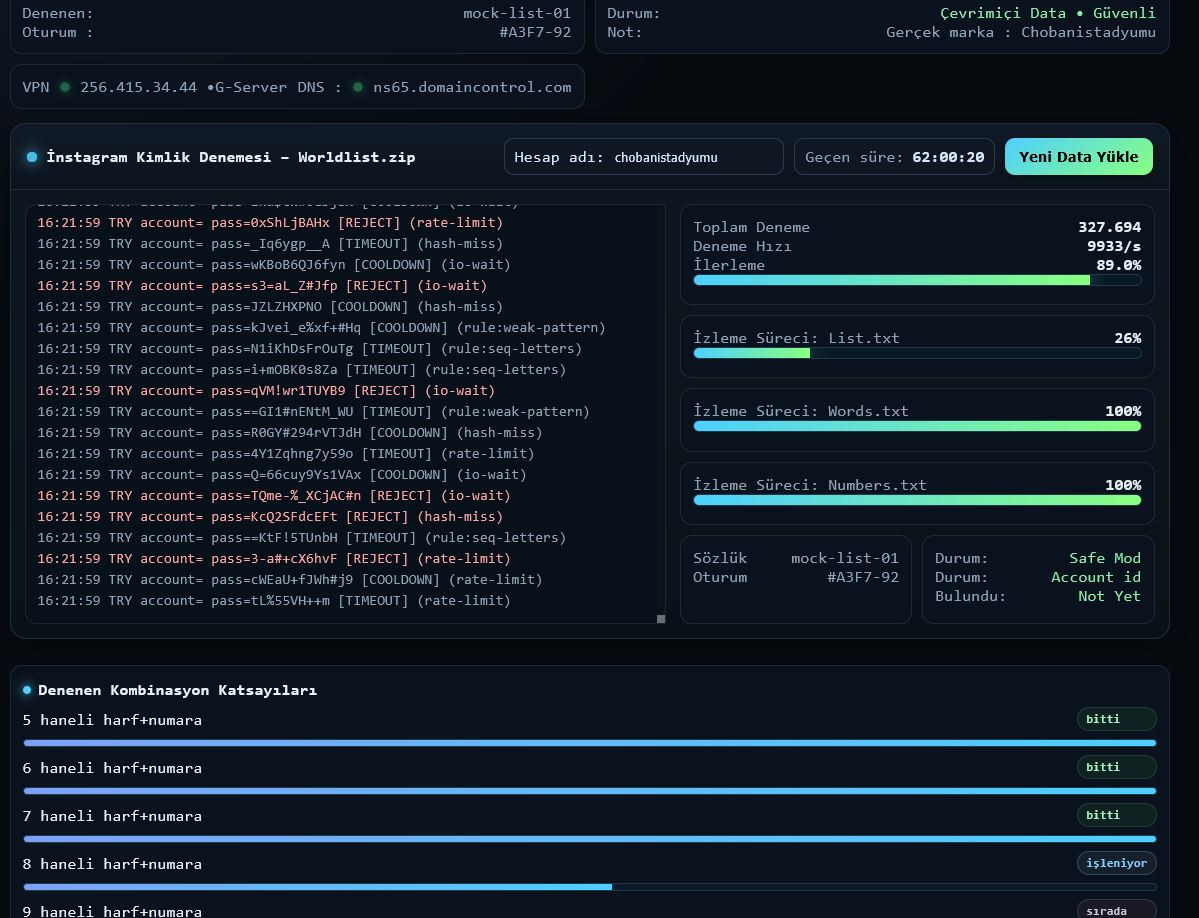Click the işleniyor badge on 8 haneli row

[x=1116, y=863]
